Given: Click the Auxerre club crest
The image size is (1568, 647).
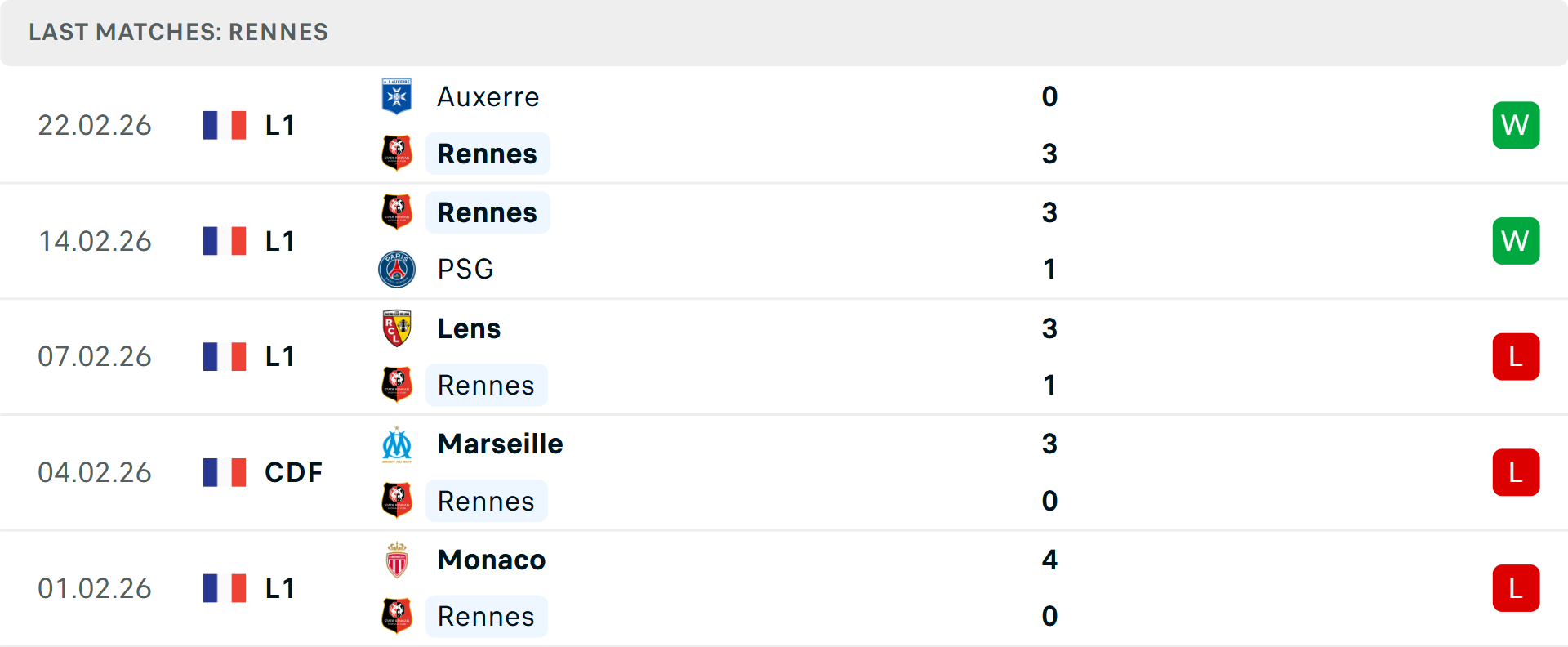Looking at the screenshot, I should click(397, 95).
